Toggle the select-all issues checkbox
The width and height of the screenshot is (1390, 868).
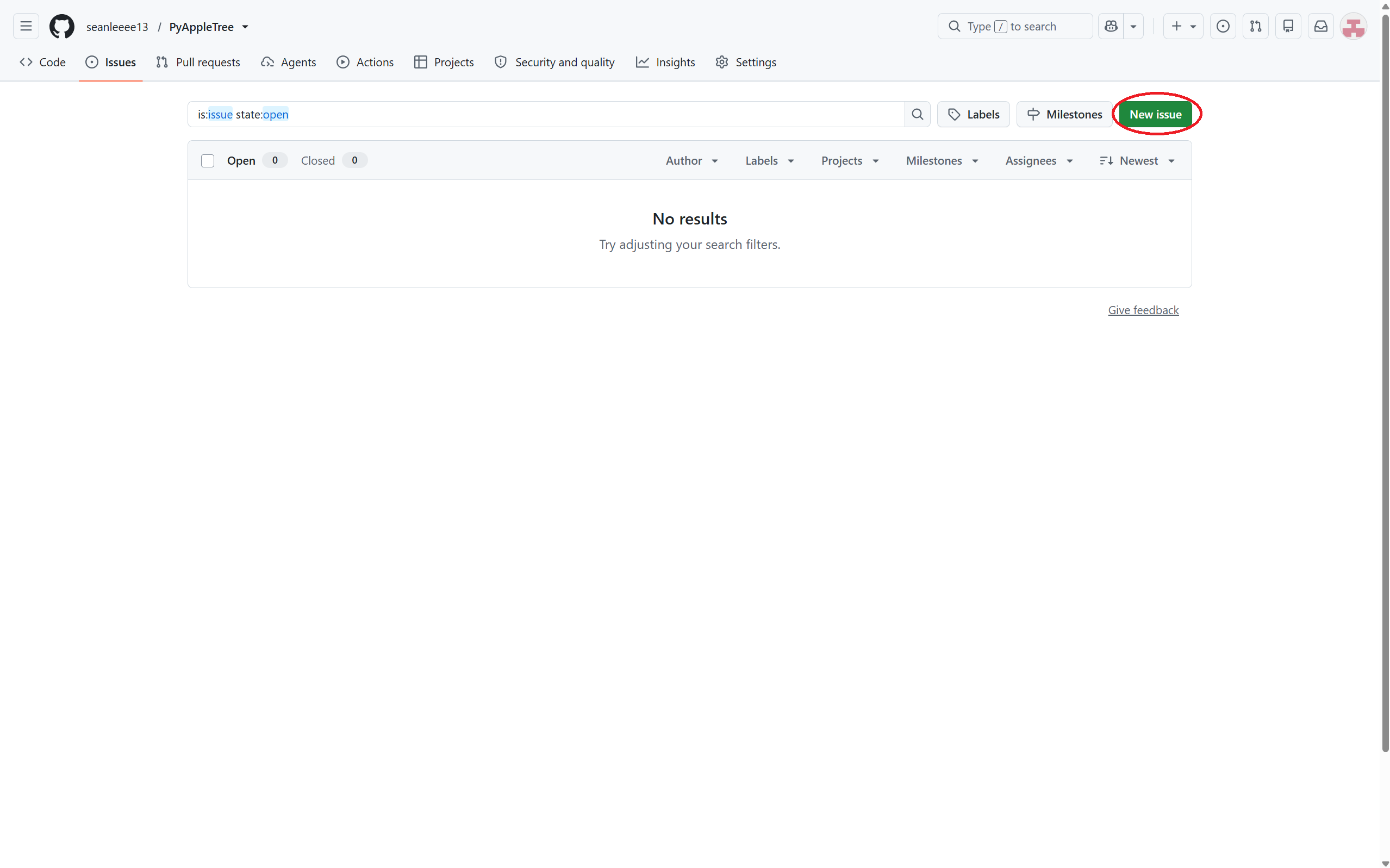click(x=207, y=161)
